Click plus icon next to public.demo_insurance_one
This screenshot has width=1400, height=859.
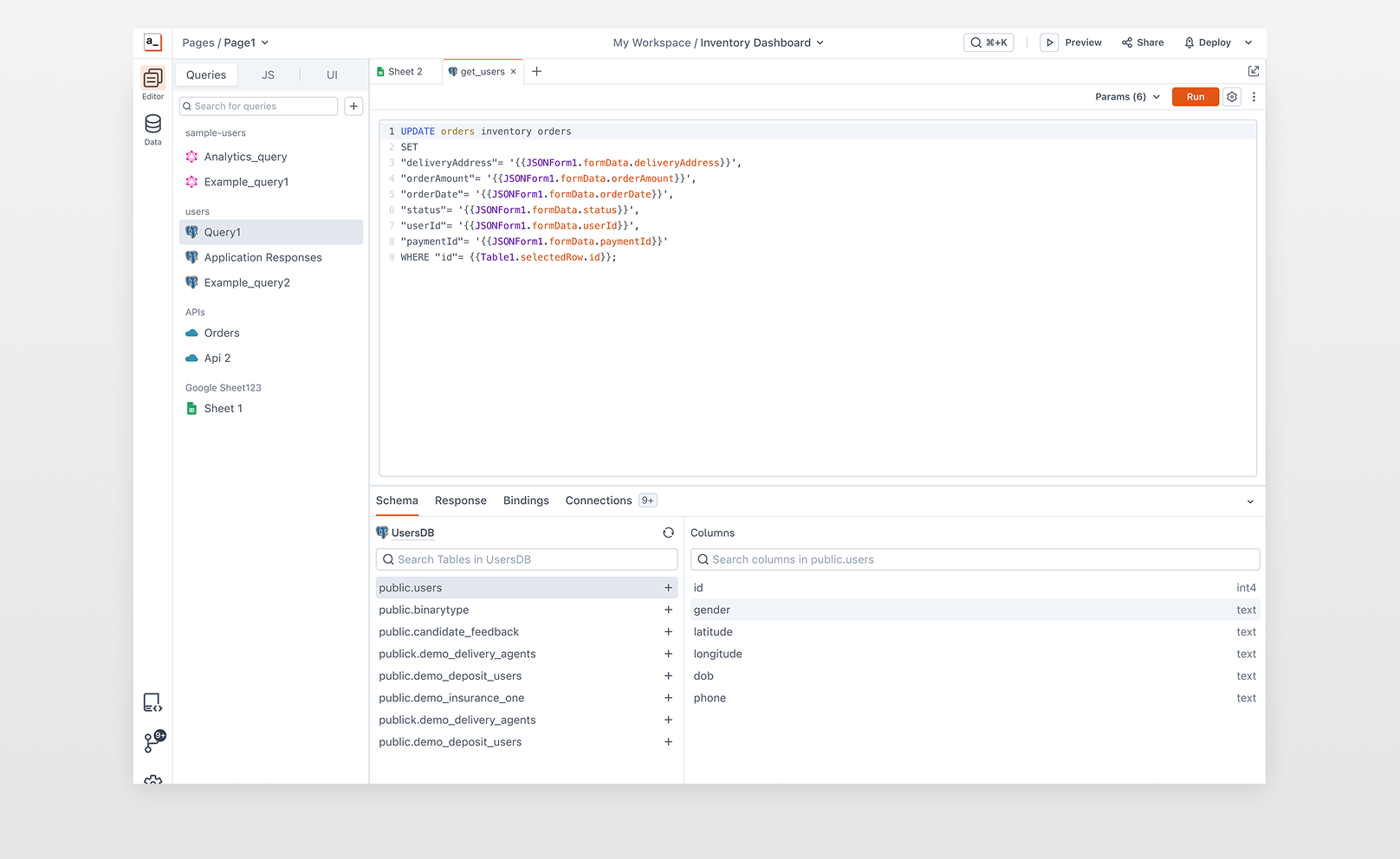point(668,698)
